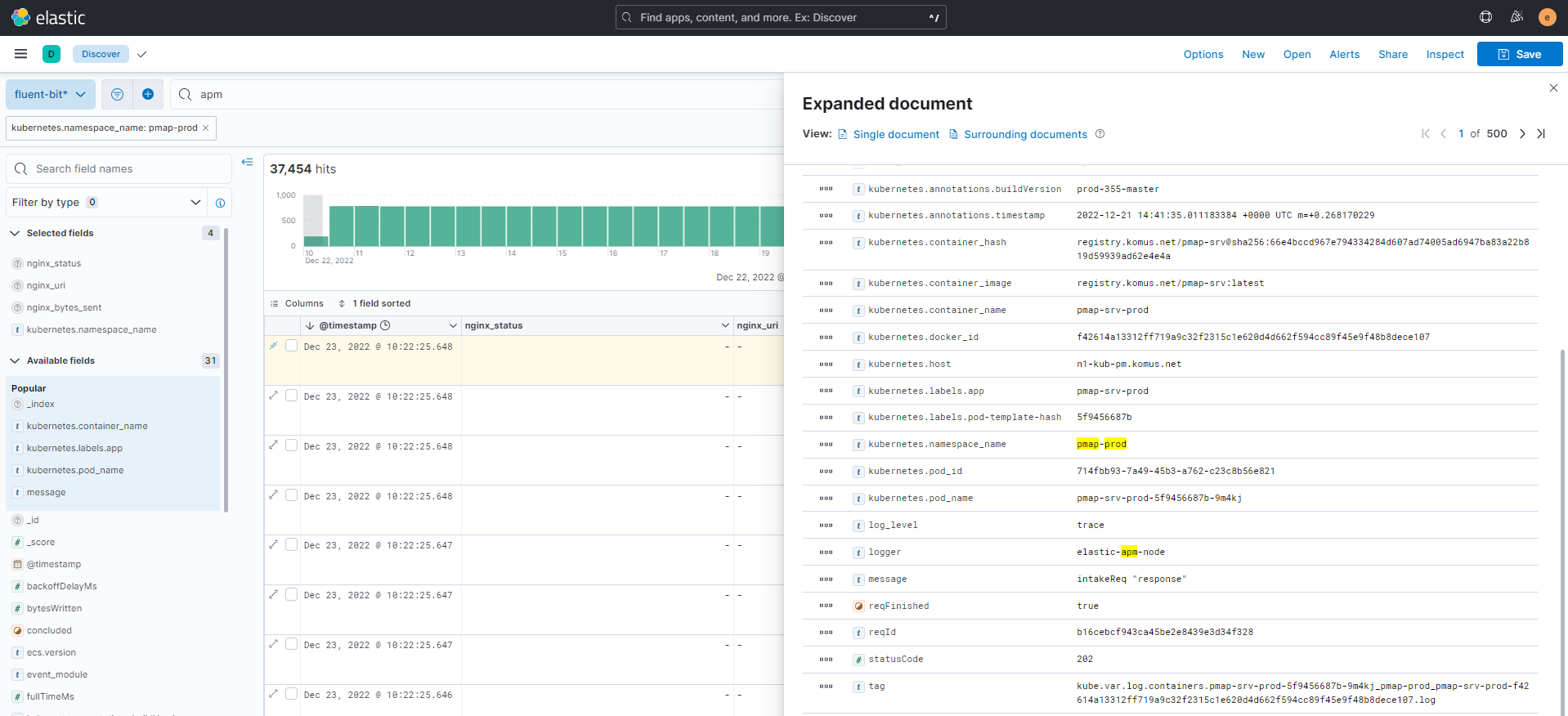The width and height of the screenshot is (1568, 716).
Task: Remove the pmap-prod namespace filter
Action: pos(205,128)
